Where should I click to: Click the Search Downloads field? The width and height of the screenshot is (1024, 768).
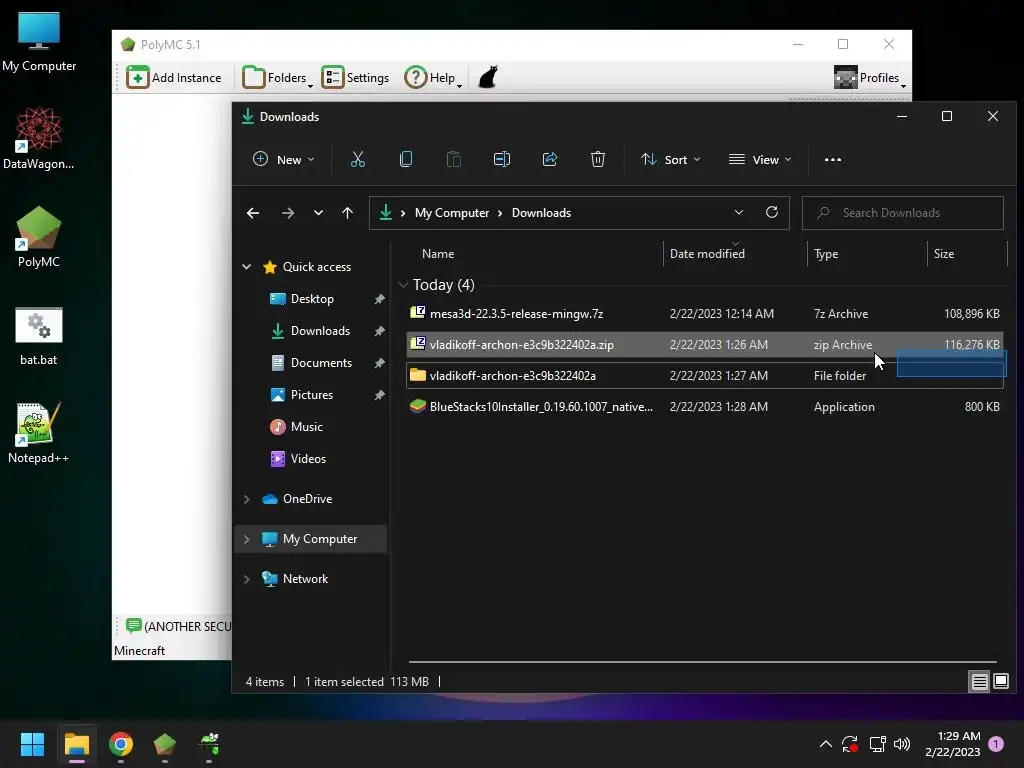[903, 213]
